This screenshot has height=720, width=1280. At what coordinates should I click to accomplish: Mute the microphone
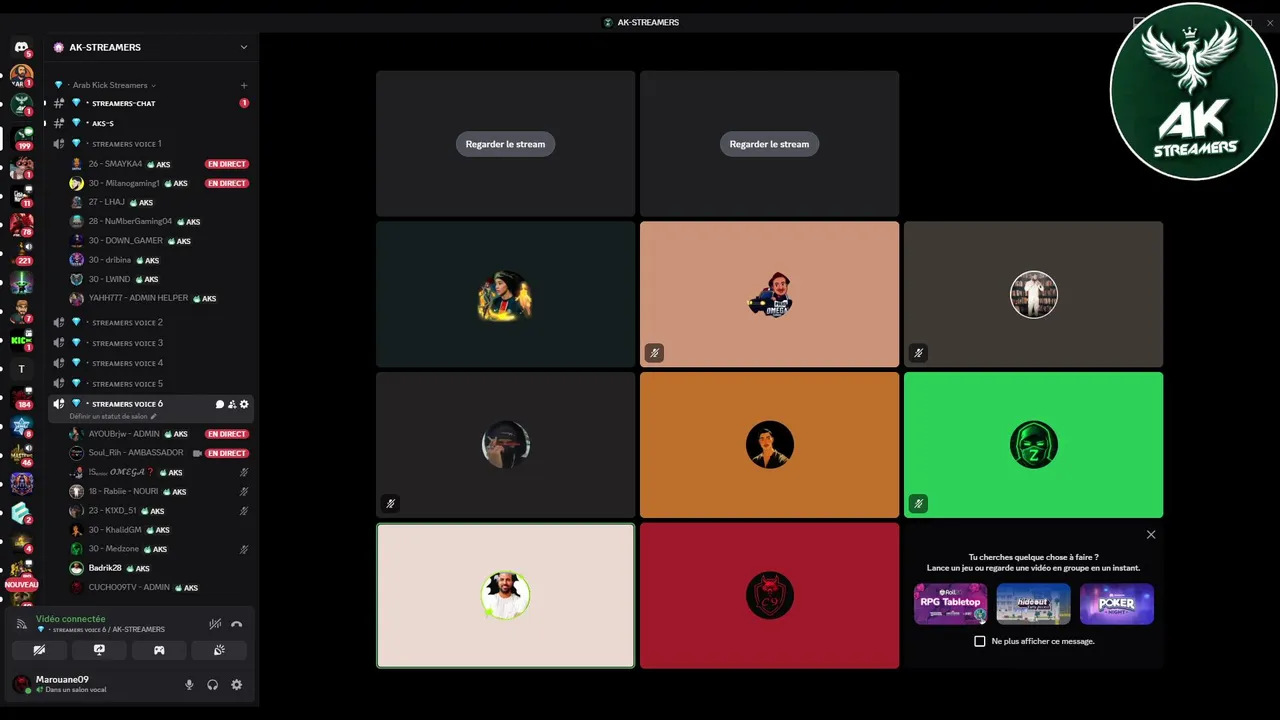(x=189, y=685)
